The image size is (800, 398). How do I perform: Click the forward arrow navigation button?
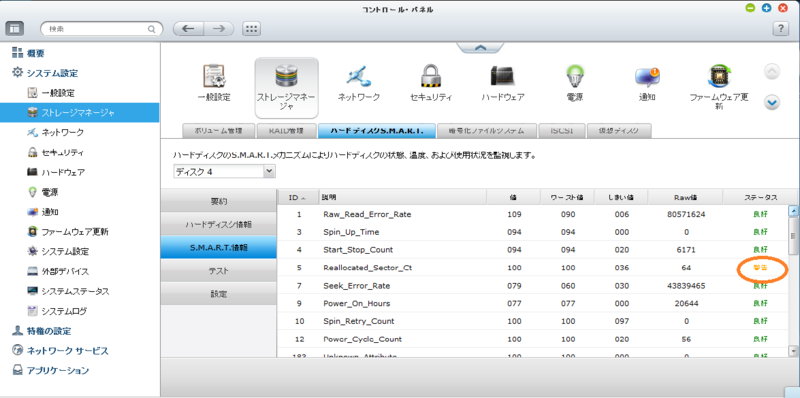219,29
